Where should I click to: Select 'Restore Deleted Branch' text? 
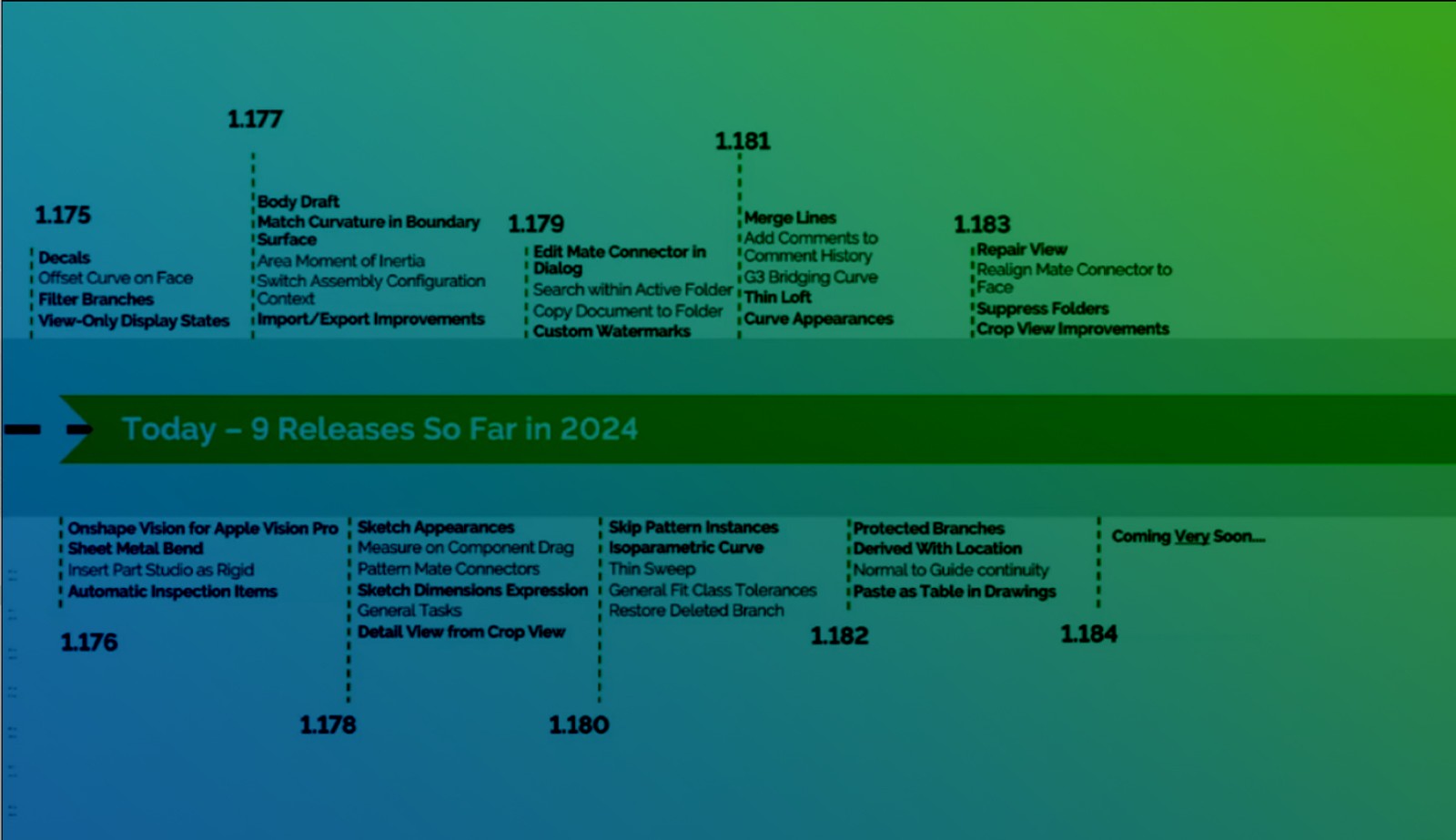click(696, 611)
